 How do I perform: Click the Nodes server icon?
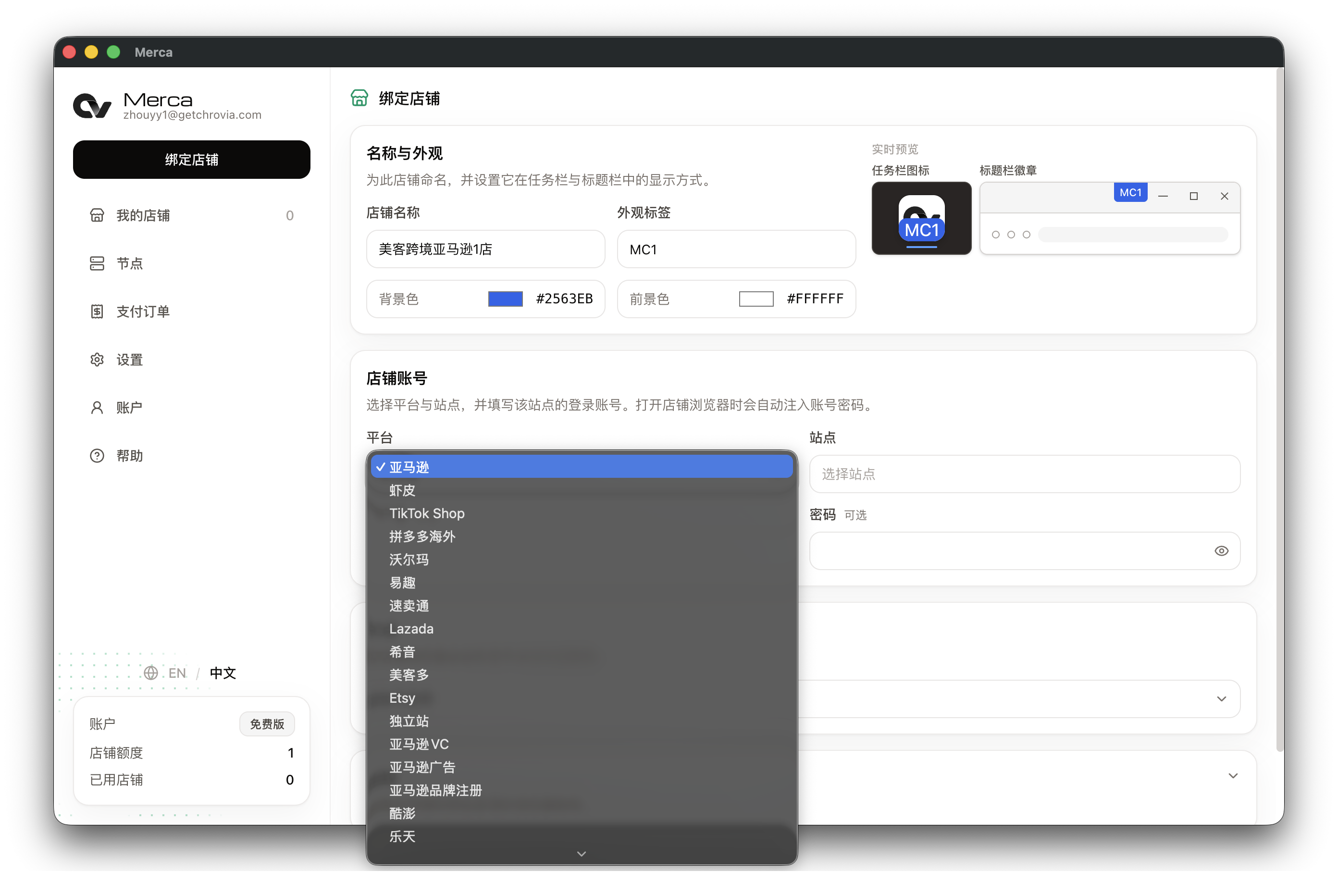[x=97, y=263]
